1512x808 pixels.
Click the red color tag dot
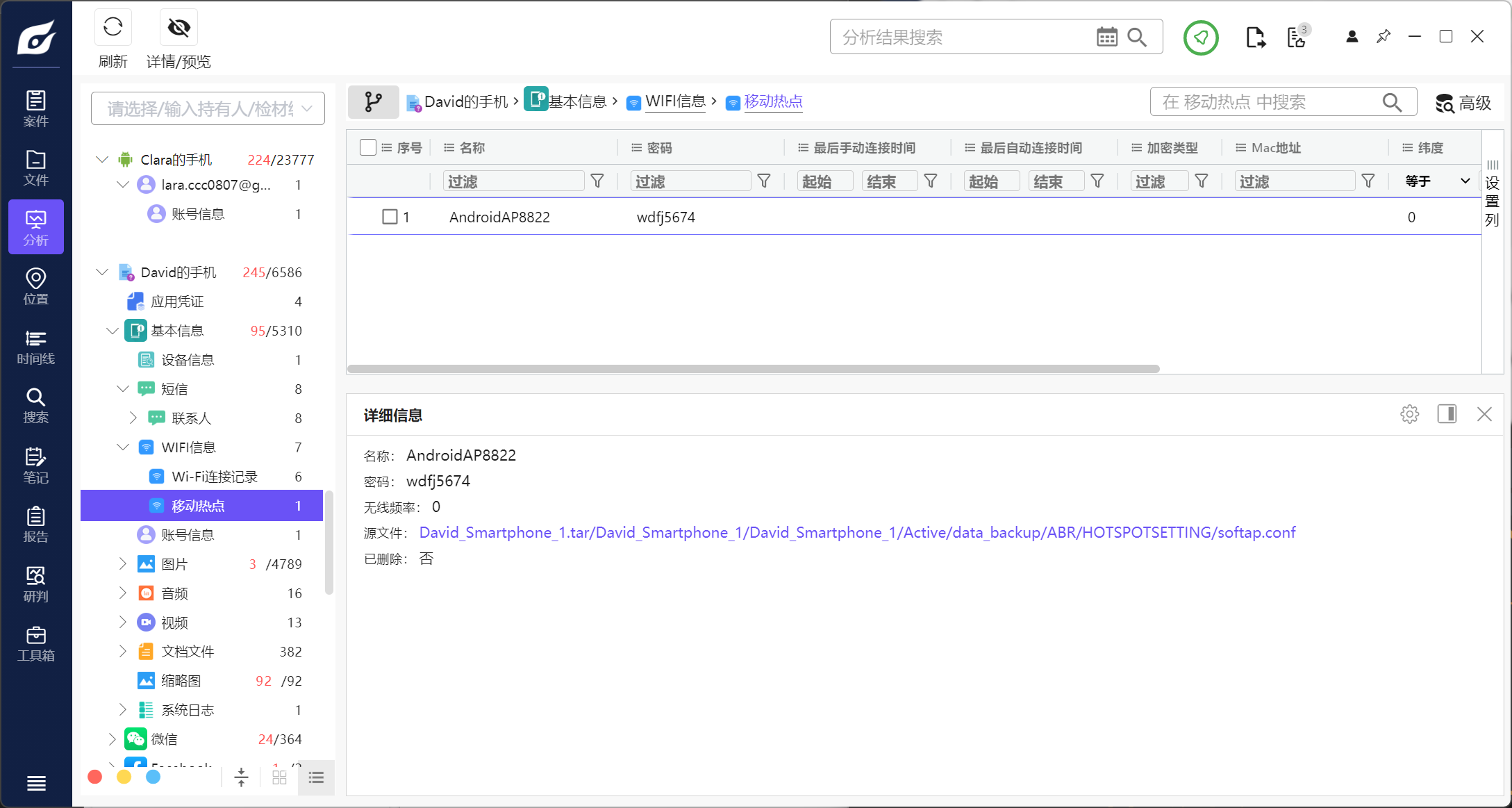tap(95, 777)
